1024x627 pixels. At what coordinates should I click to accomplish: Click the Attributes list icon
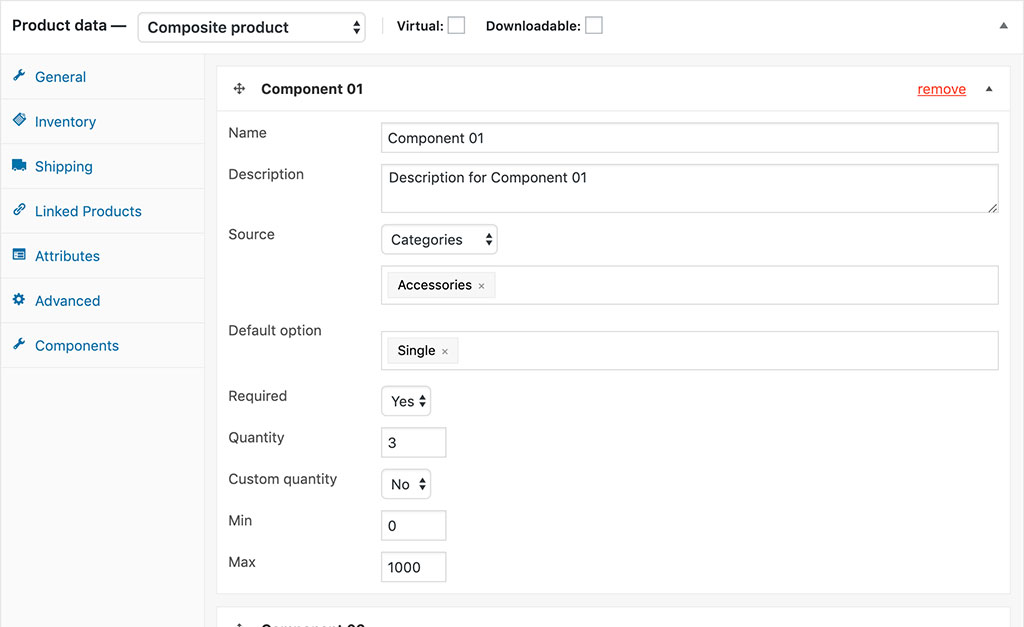coord(19,255)
